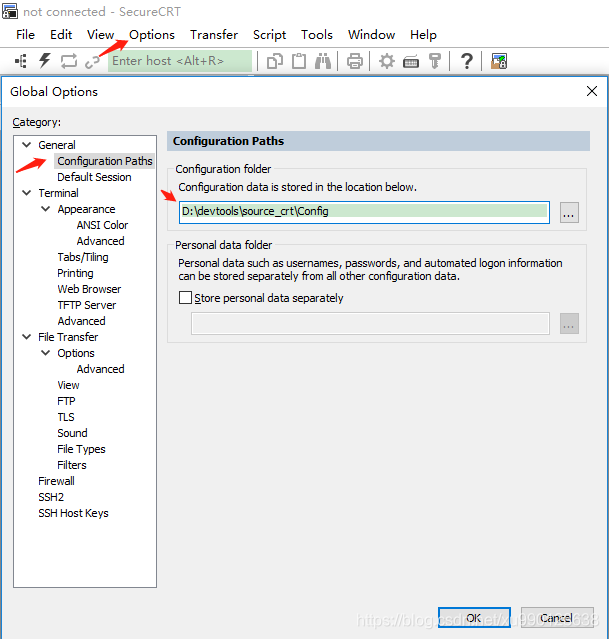
Task: Collapse the File Transfer category node
Action: [x=26, y=337]
